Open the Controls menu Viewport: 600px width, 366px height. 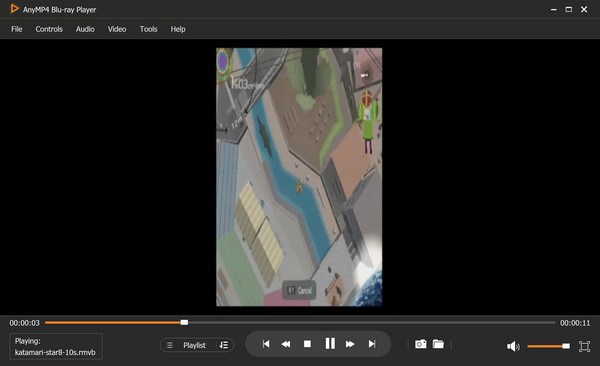(49, 29)
